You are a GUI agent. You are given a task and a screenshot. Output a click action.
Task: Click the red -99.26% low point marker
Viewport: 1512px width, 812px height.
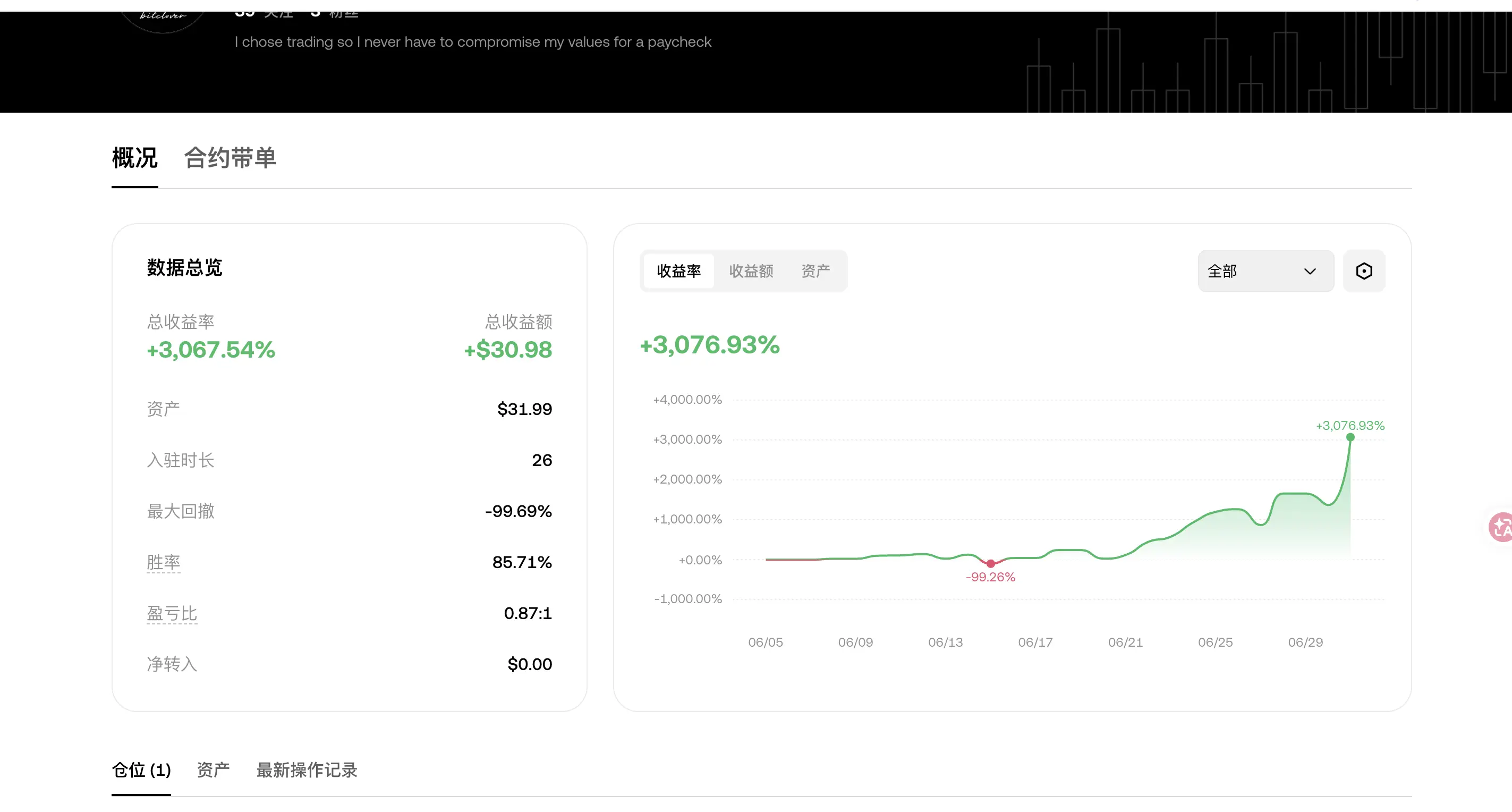click(x=990, y=563)
